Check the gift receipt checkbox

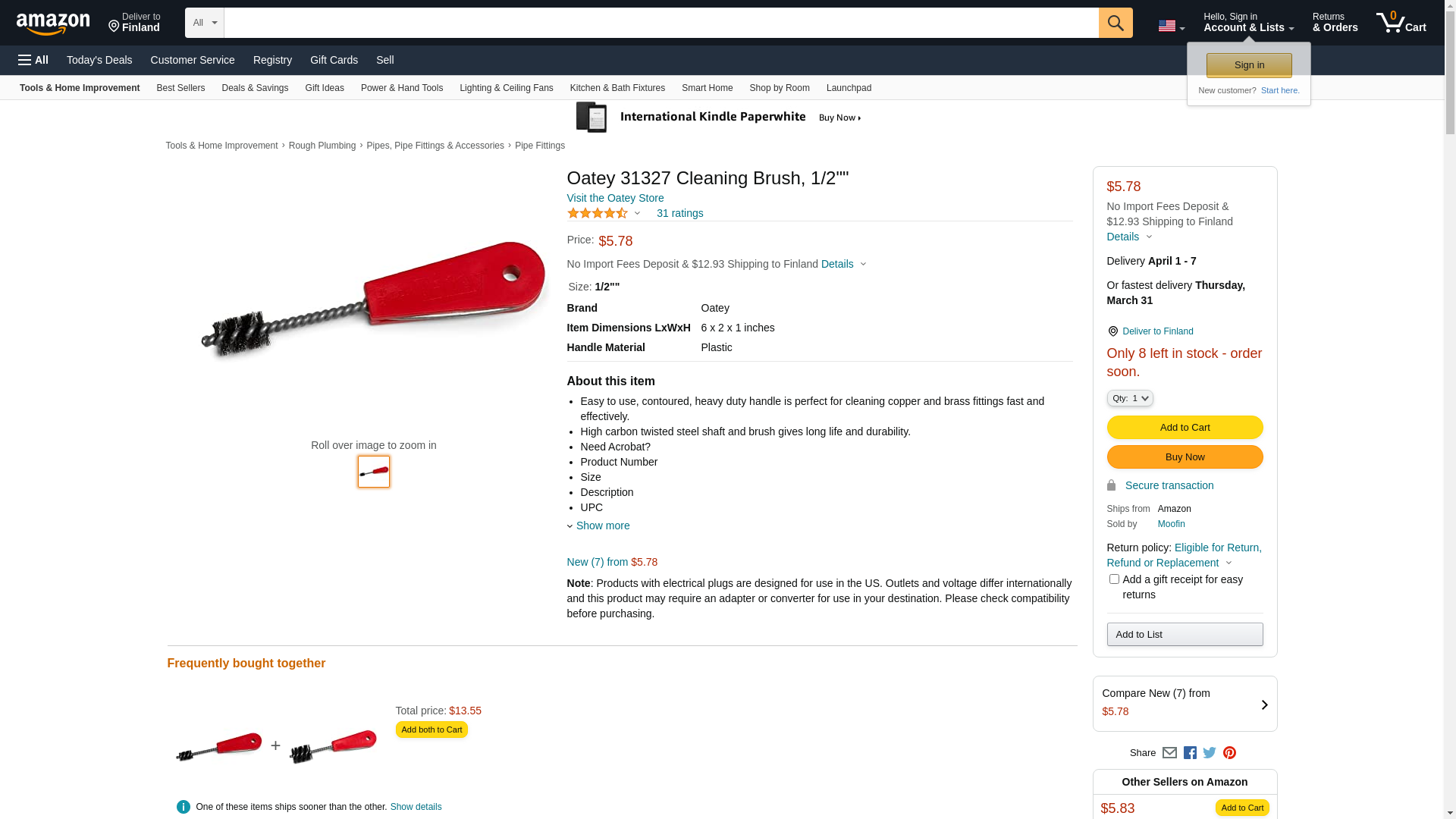pos(1114,579)
